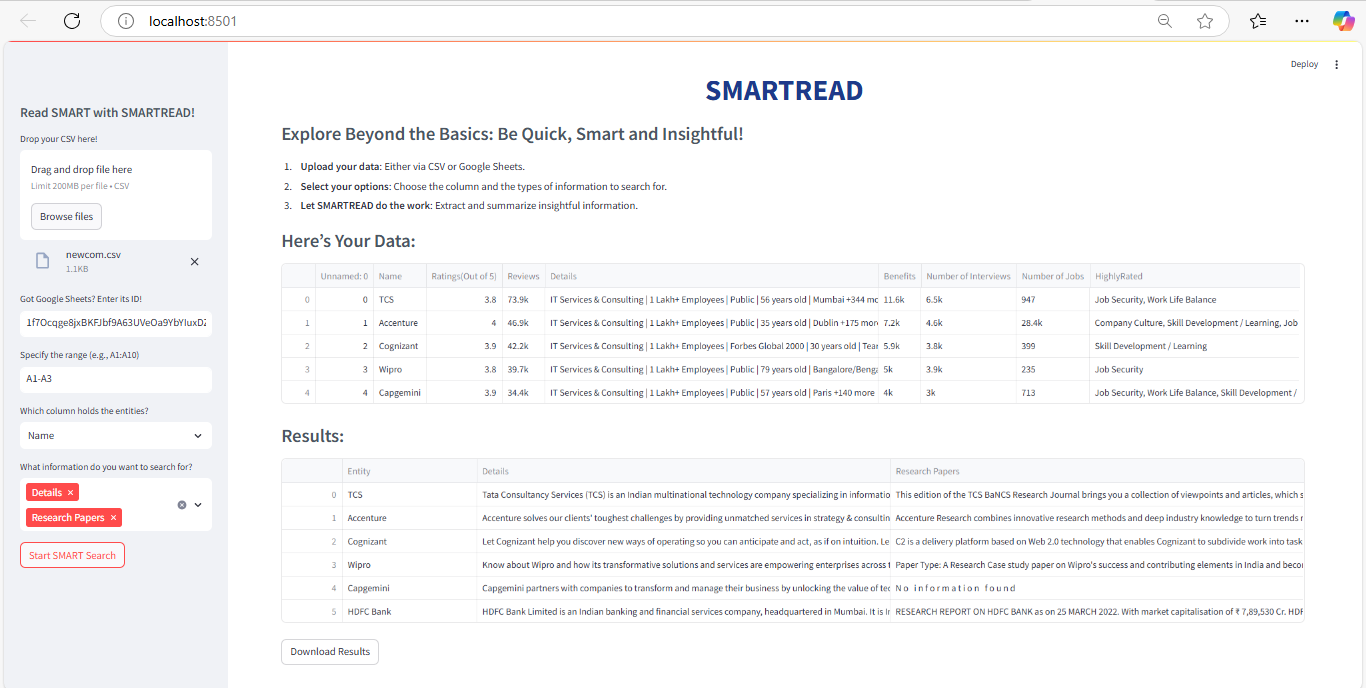
Task: Expand the search information multiselect dropdown
Action: (196, 505)
